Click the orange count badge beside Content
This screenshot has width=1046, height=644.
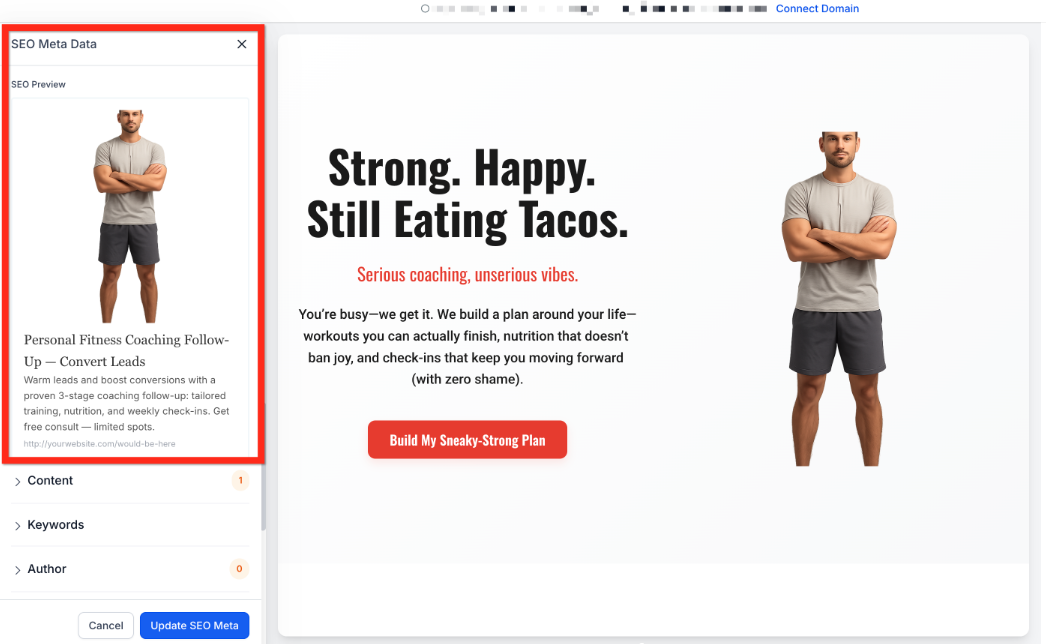click(240, 480)
